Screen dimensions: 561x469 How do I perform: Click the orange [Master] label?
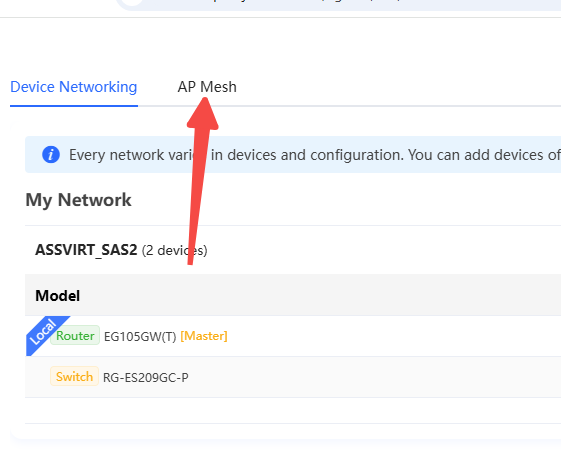204,336
